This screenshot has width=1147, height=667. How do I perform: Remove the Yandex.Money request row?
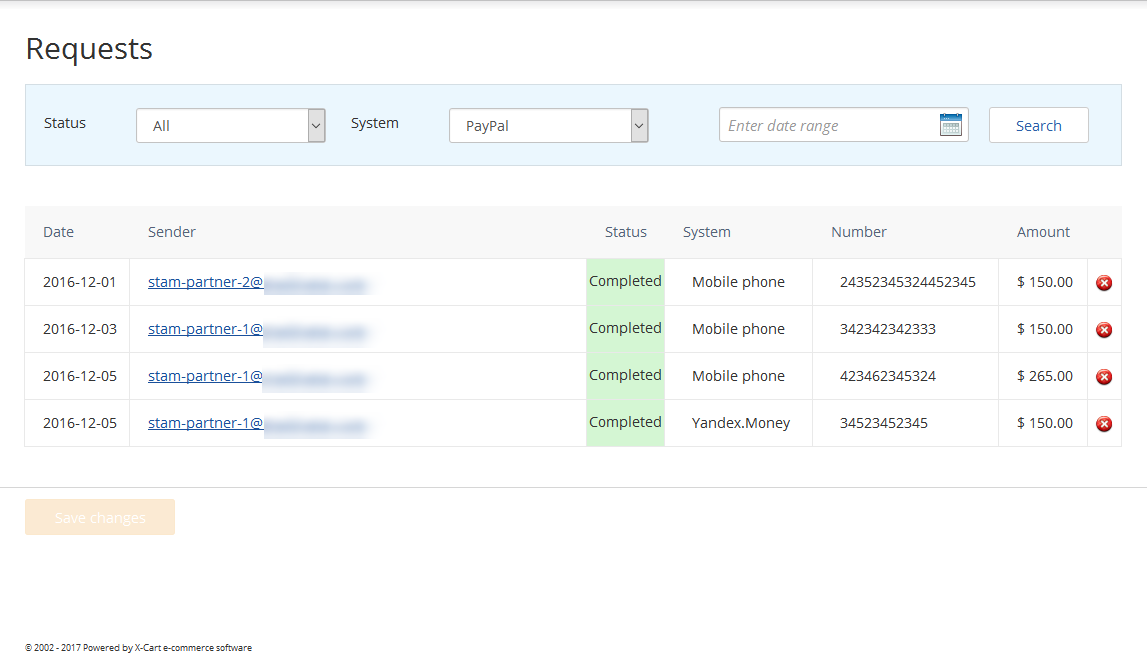tap(1104, 424)
